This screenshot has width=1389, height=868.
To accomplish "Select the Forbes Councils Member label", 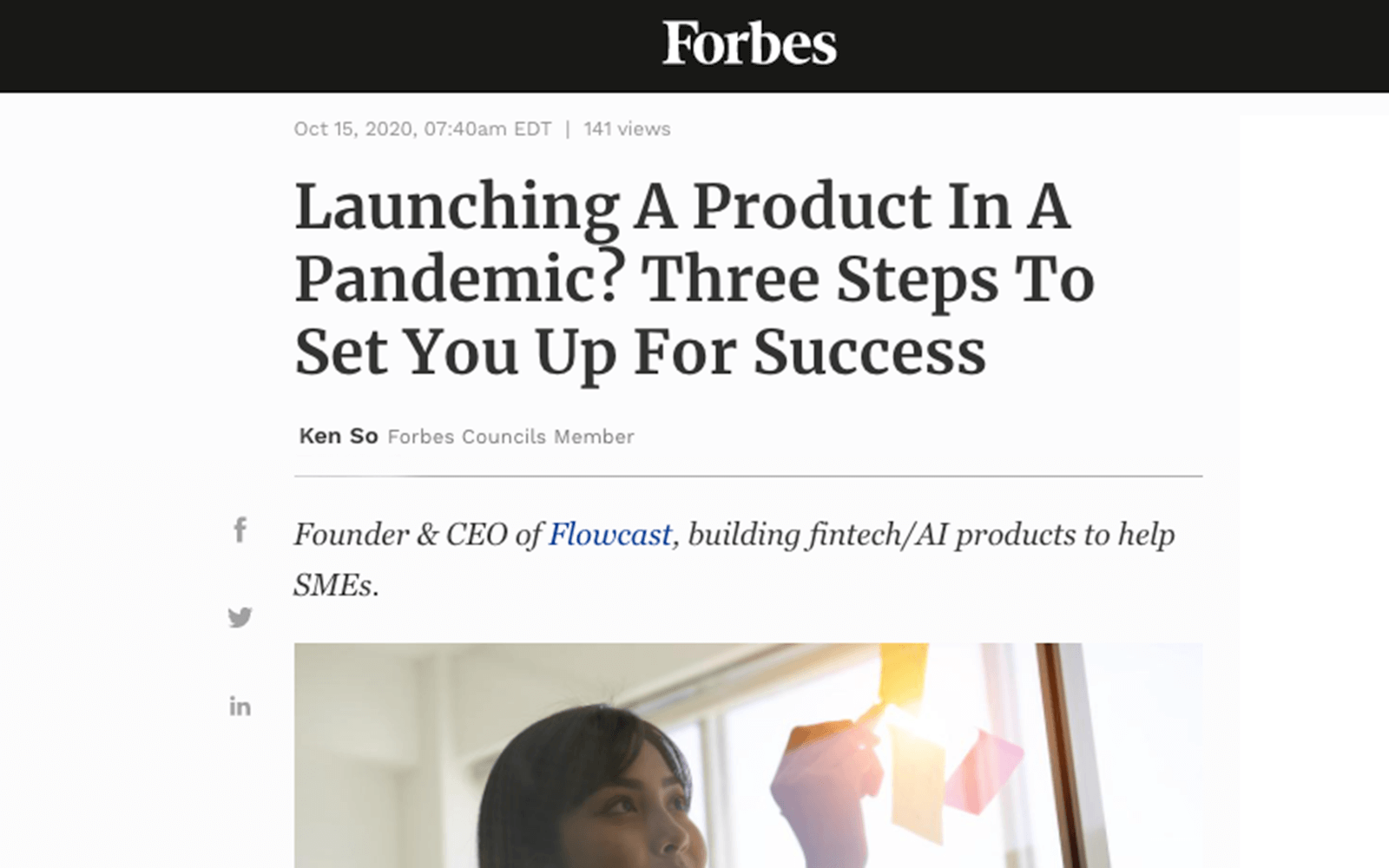I will click(x=510, y=437).
